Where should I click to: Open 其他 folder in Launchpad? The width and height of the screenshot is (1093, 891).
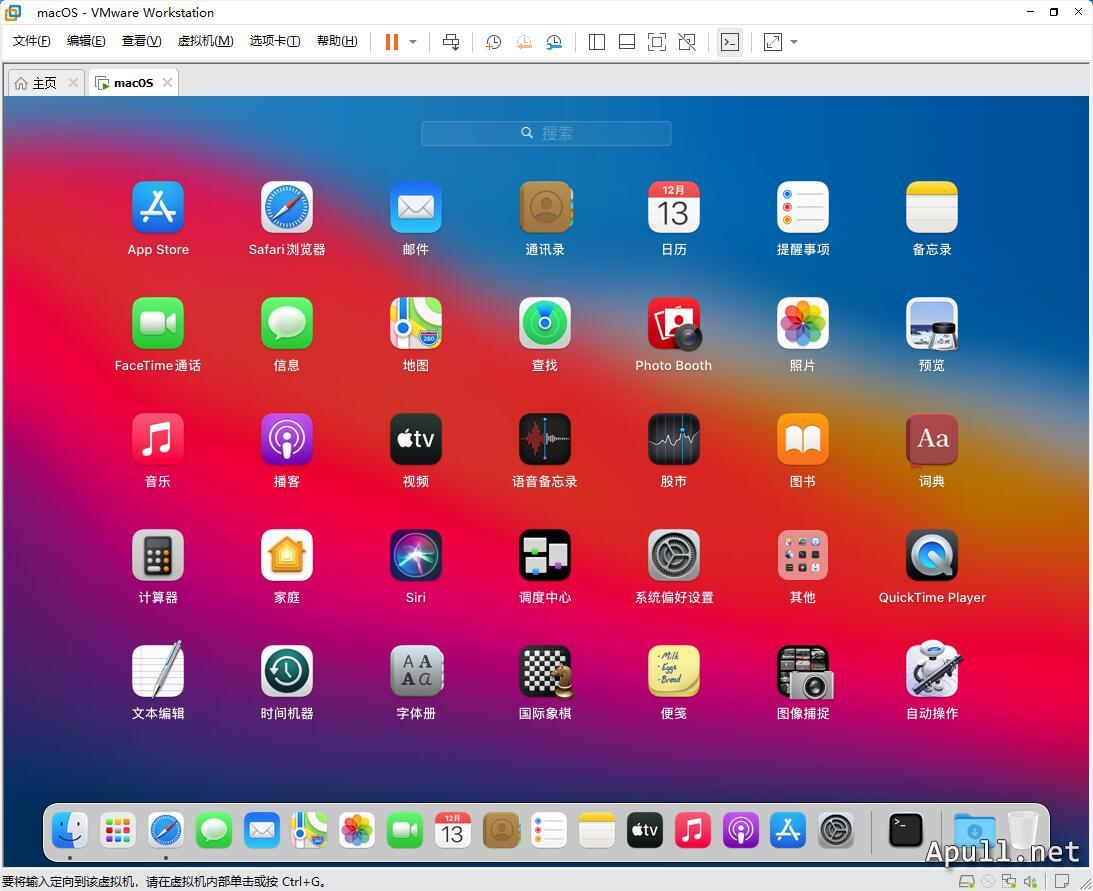802,555
